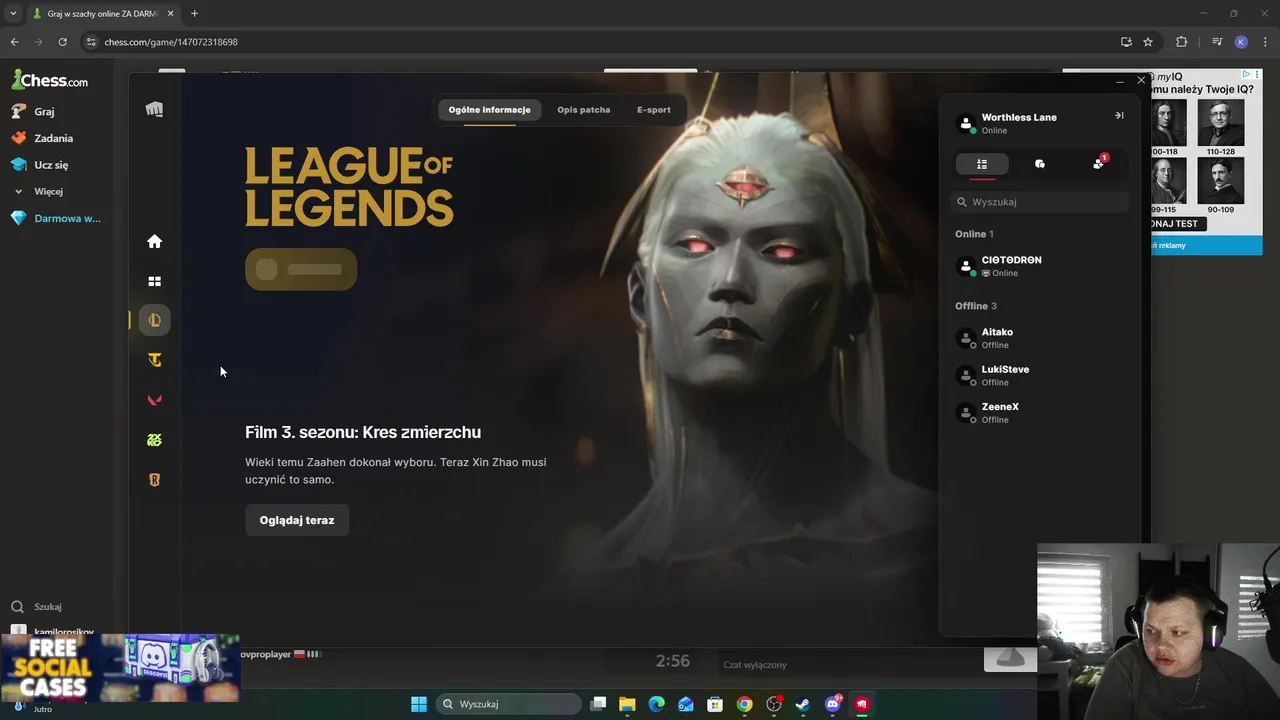
Task: Select the friend with the Cyrillic-style name
Action: [1040, 266]
